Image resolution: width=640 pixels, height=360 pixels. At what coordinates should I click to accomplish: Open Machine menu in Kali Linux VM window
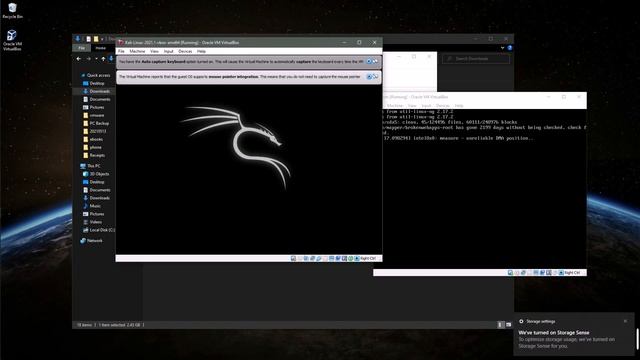[x=137, y=51]
